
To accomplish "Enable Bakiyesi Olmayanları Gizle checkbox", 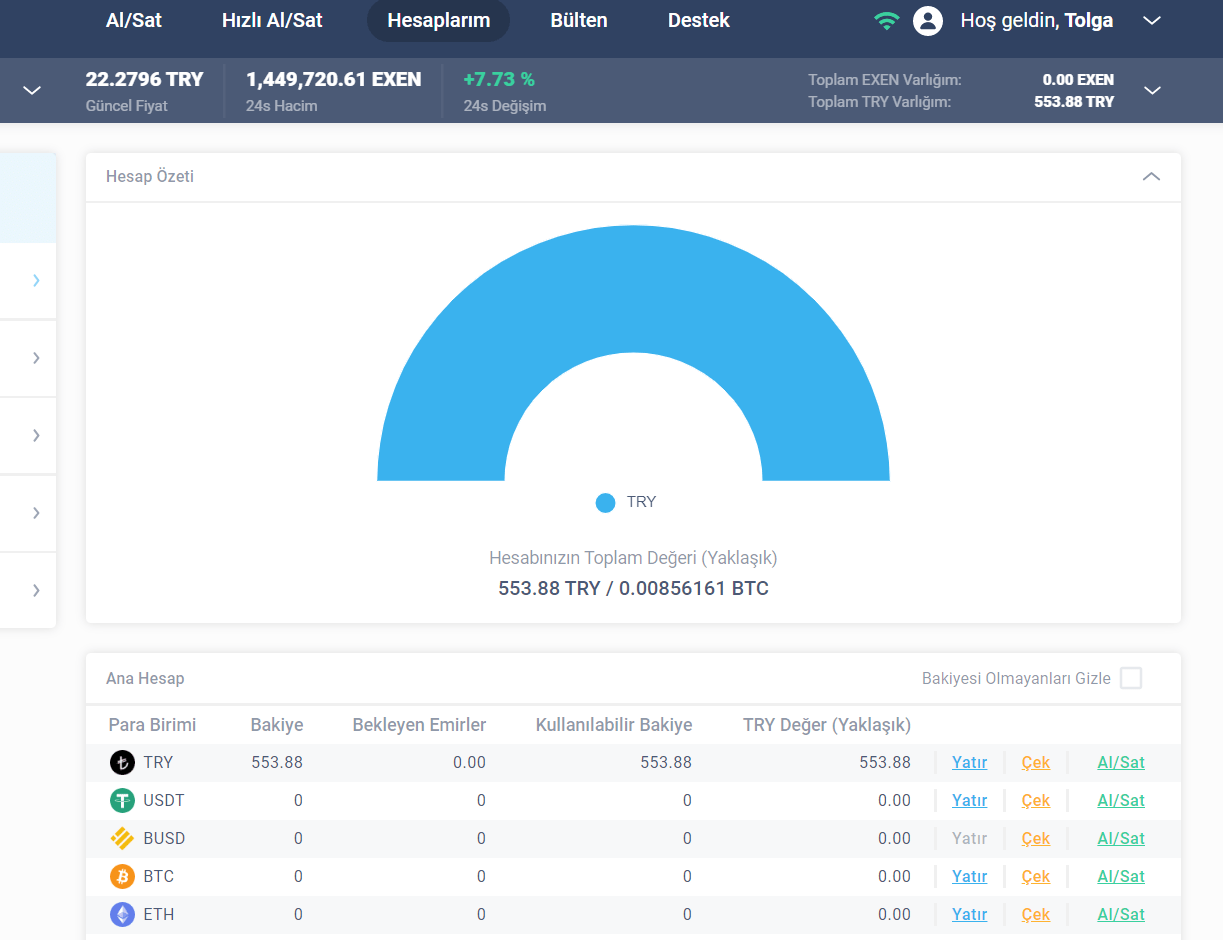I will click(x=1131, y=679).
